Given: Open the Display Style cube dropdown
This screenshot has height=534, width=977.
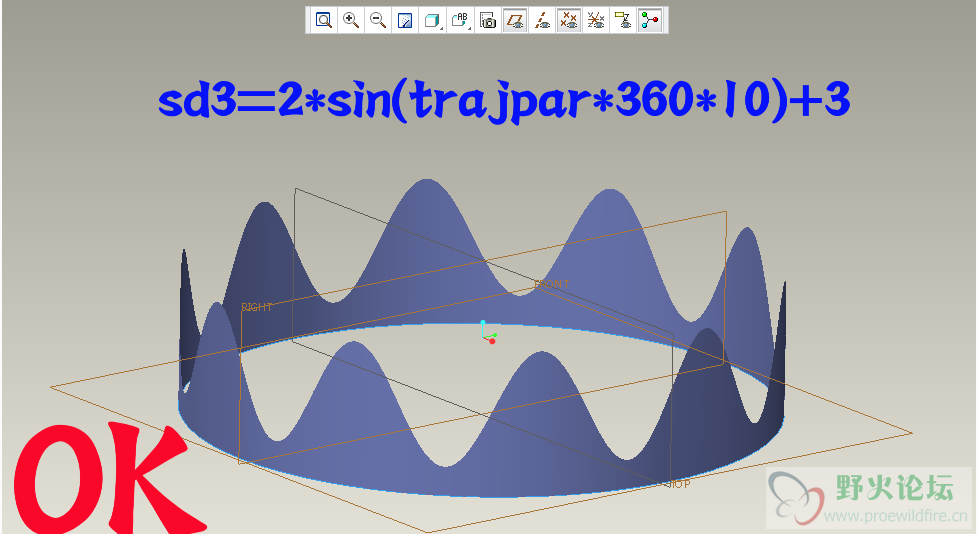Looking at the screenshot, I should tap(433, 20).
